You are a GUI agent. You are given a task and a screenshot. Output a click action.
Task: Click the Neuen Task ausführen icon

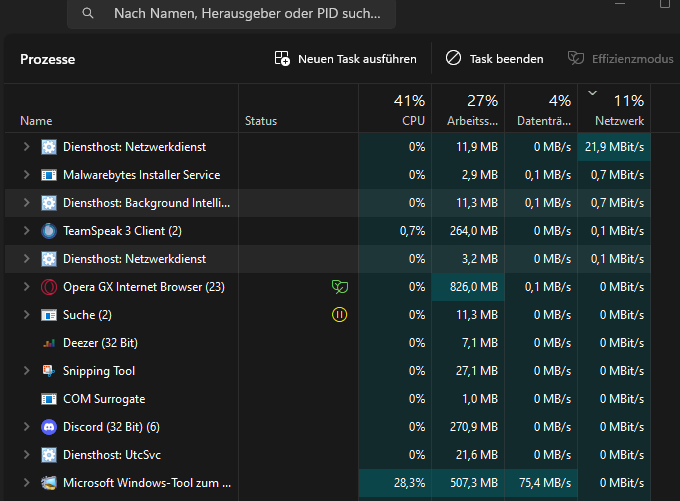coord(282,59)
